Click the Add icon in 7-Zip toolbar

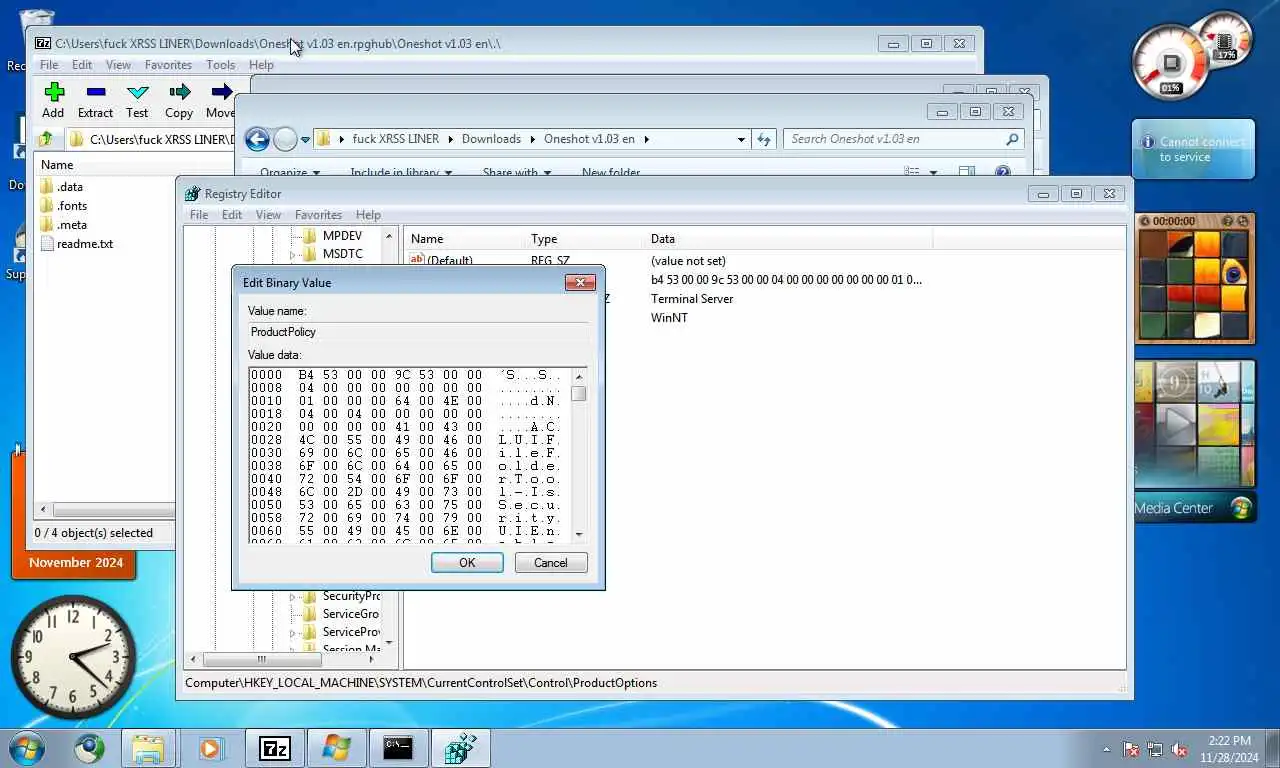coord(54,92)
